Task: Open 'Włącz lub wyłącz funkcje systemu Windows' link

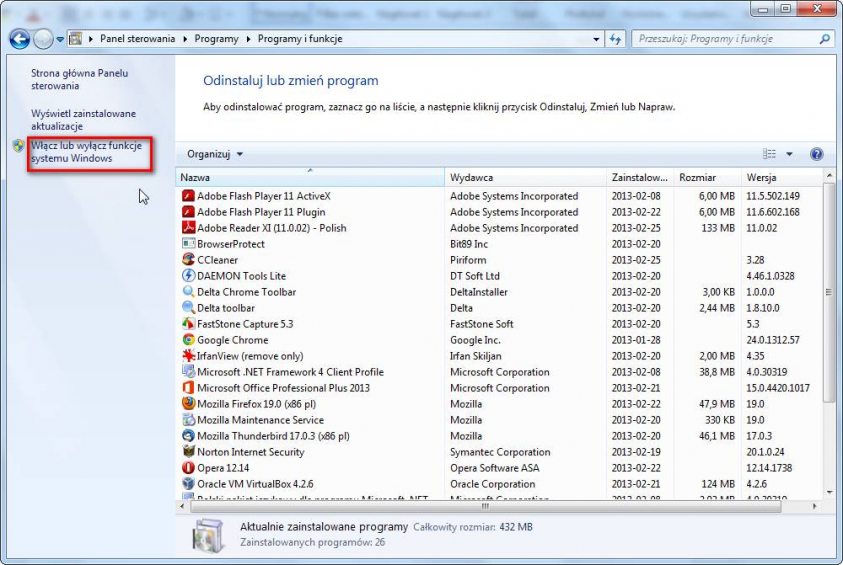Action: [86, 152]
